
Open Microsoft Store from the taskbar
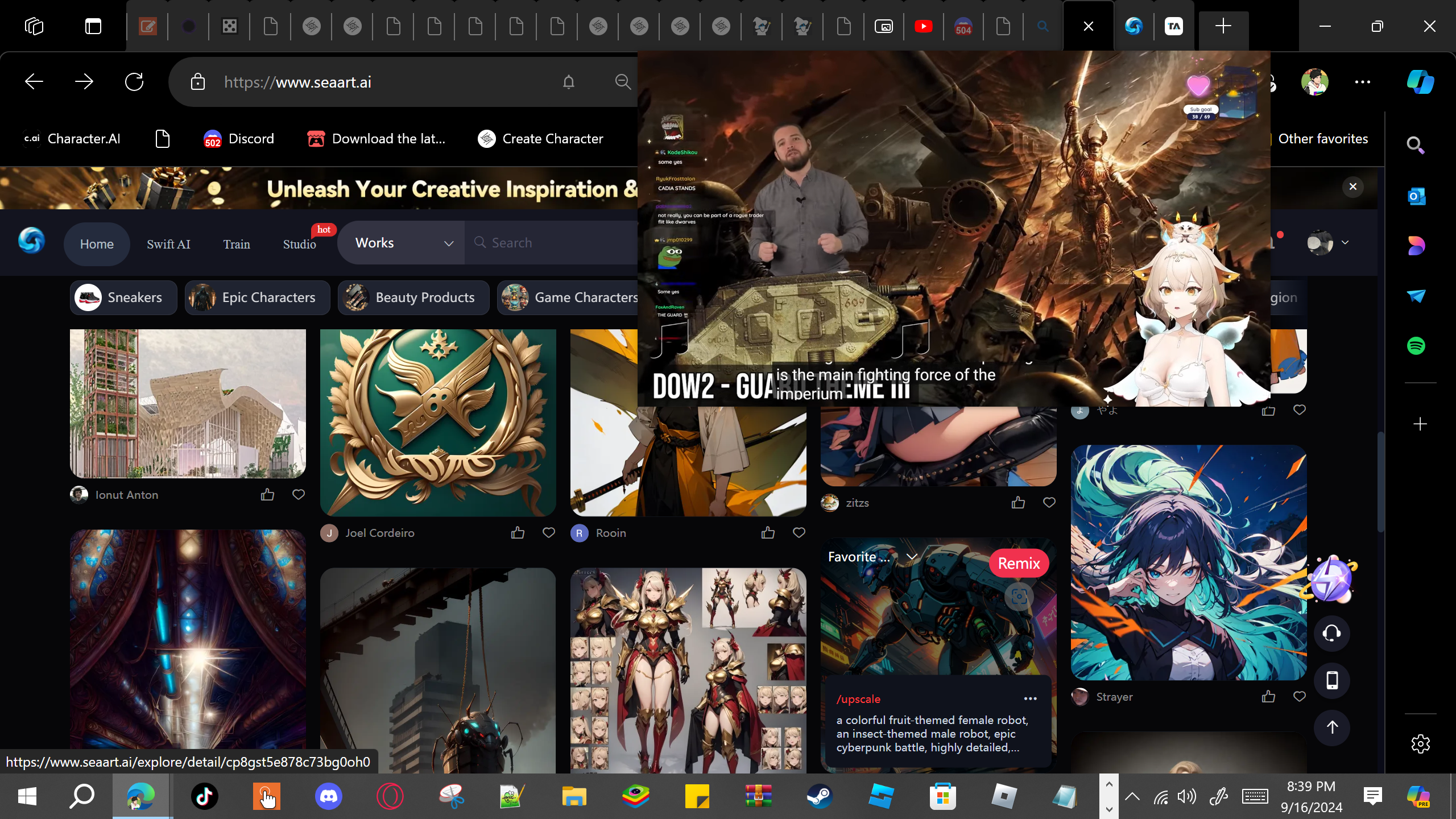942,796
